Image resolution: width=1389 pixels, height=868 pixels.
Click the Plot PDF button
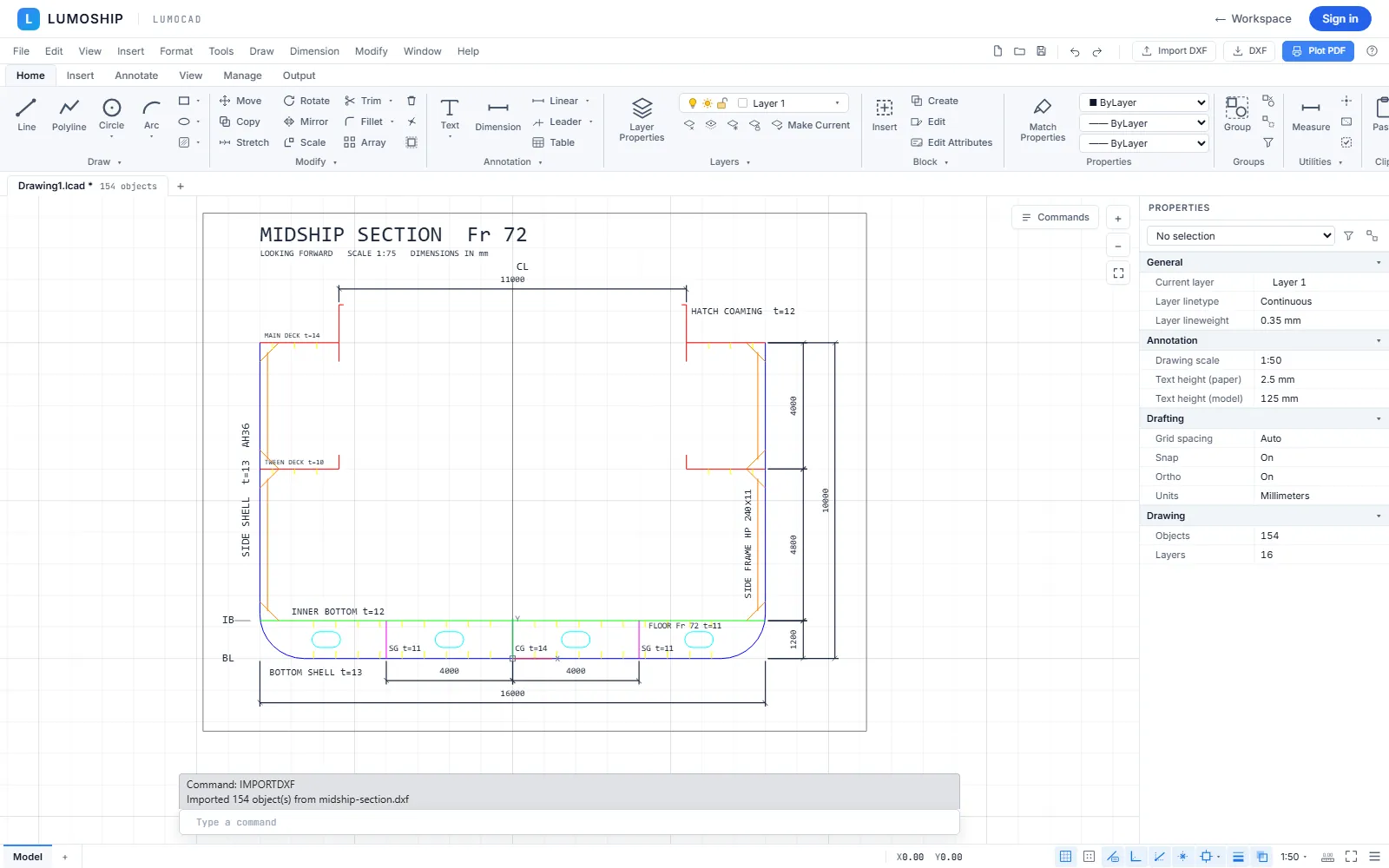[1318, 51]
